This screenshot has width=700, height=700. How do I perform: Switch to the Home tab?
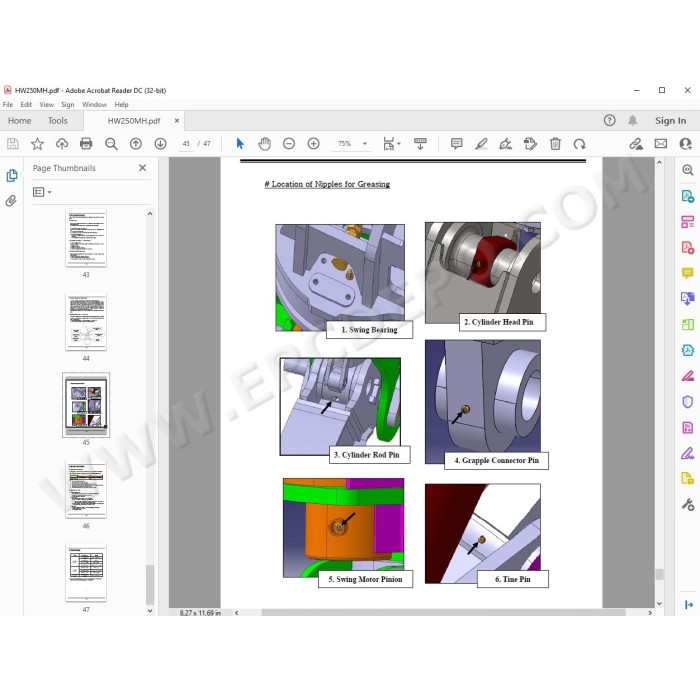click(x=19, y=121)
